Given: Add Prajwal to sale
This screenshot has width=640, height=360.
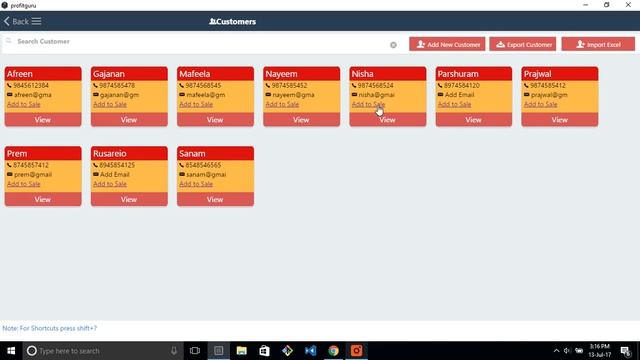Looking at the screenshot, I should (x=540, y=104).
